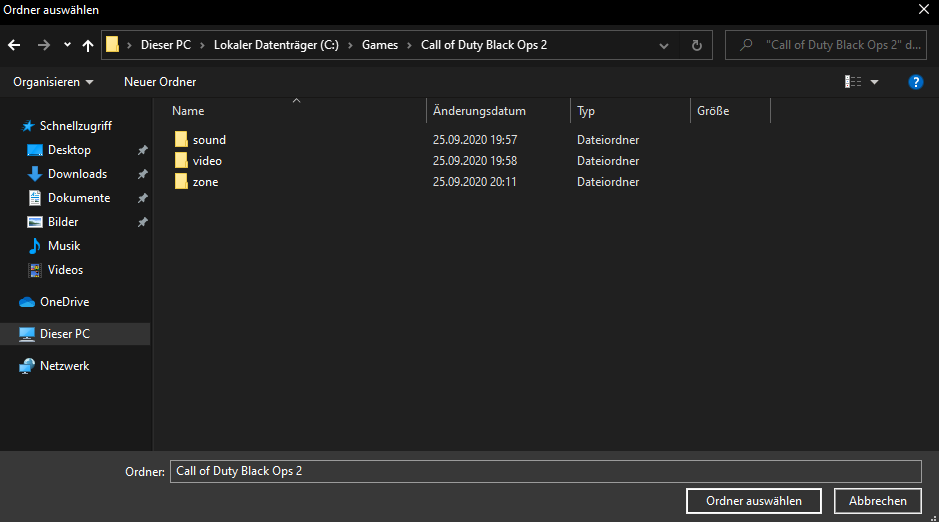This screenshot has height=522, width=939.
Task: Navigate to Dieser PC breadcrumb
Action: click(166, 45)
